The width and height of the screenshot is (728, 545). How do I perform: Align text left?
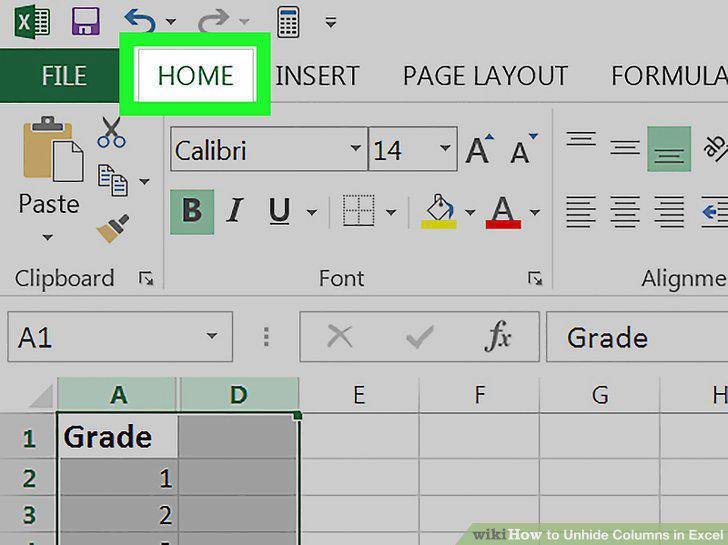581,212
